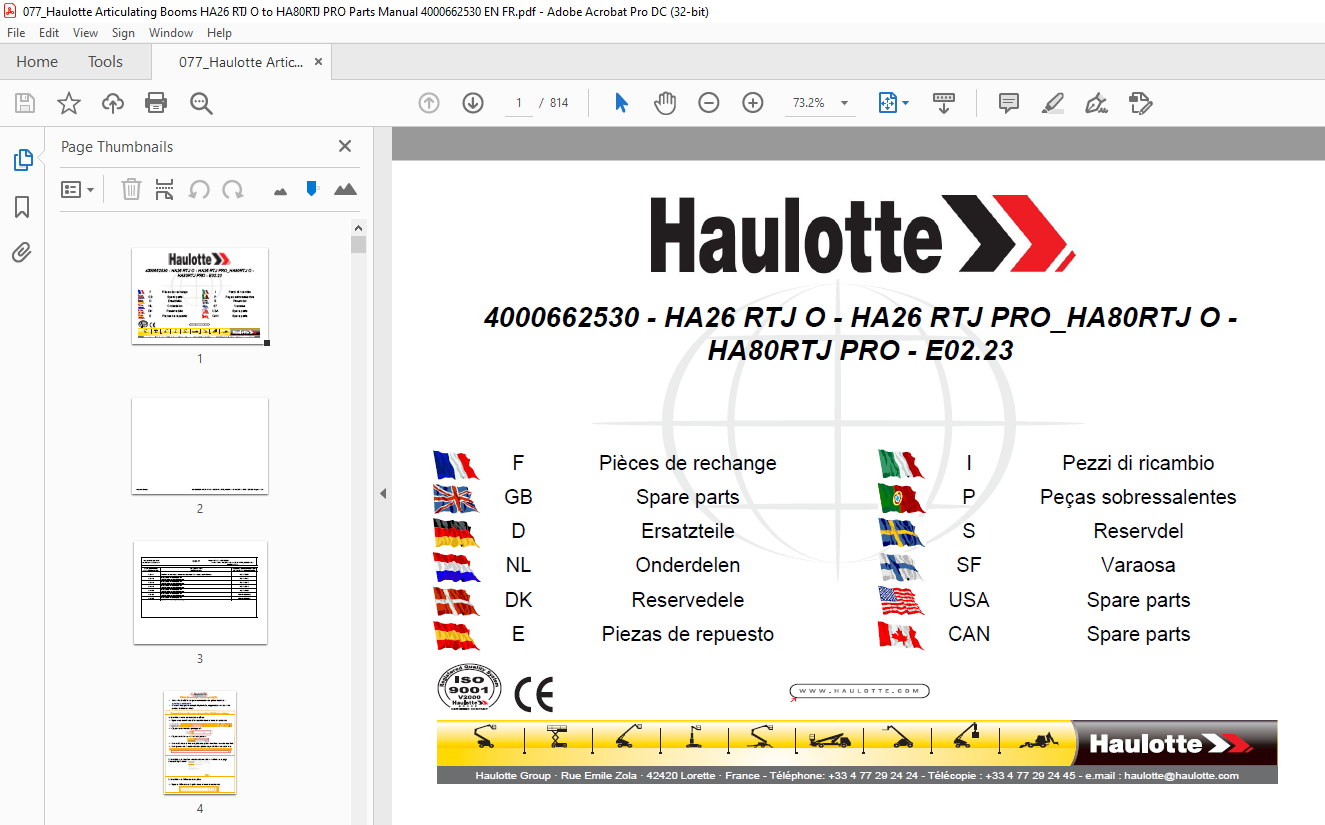Switch to the Home tab

point(37,62)
